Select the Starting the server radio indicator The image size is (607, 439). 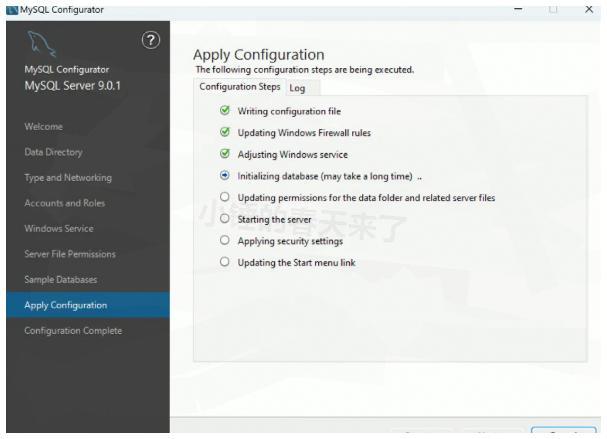click(x=225, y=219)
